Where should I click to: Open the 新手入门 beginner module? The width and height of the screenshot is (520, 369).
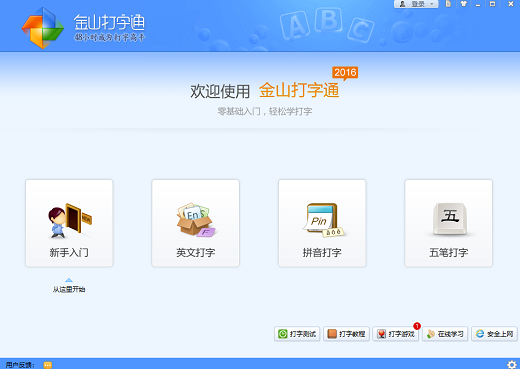pos(69,223)
